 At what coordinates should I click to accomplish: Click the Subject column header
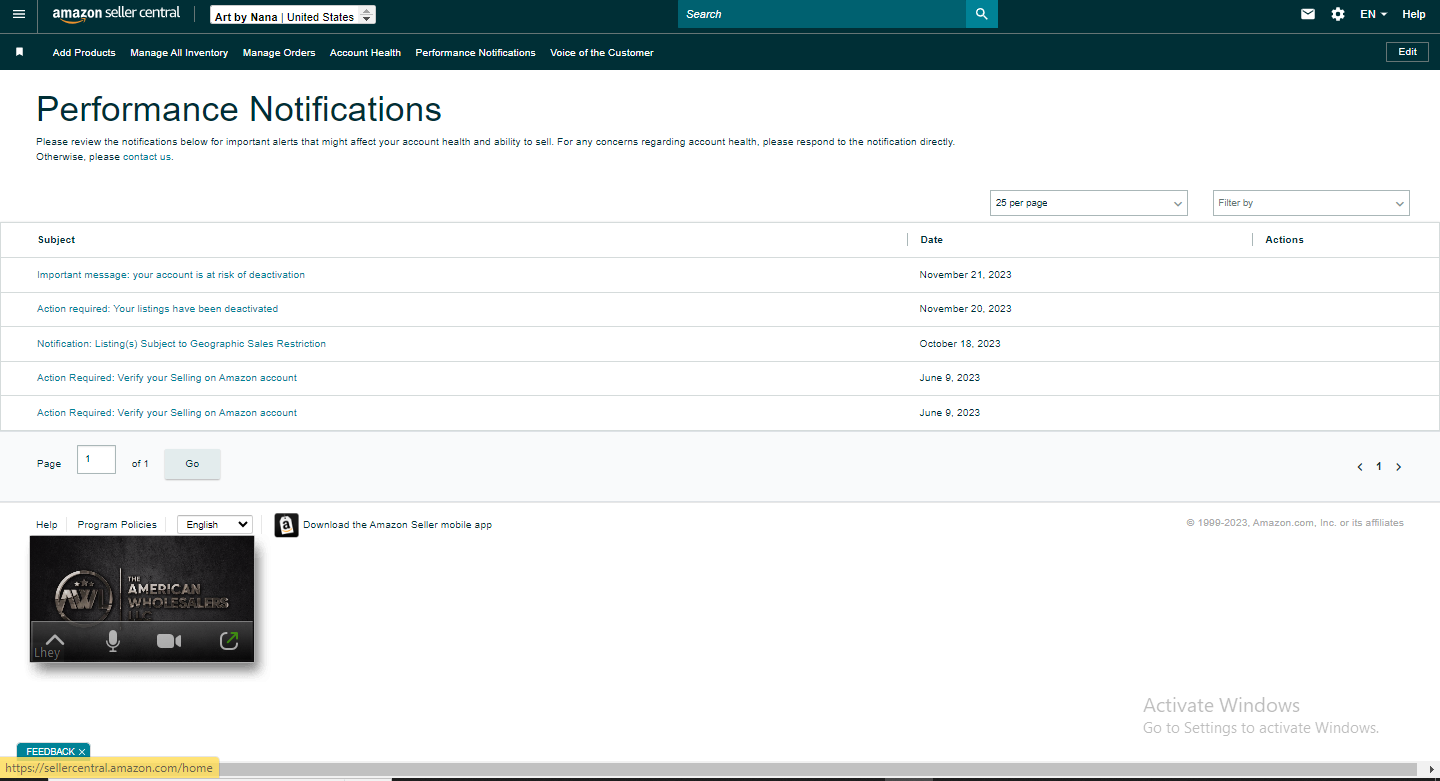click(56, 240)
